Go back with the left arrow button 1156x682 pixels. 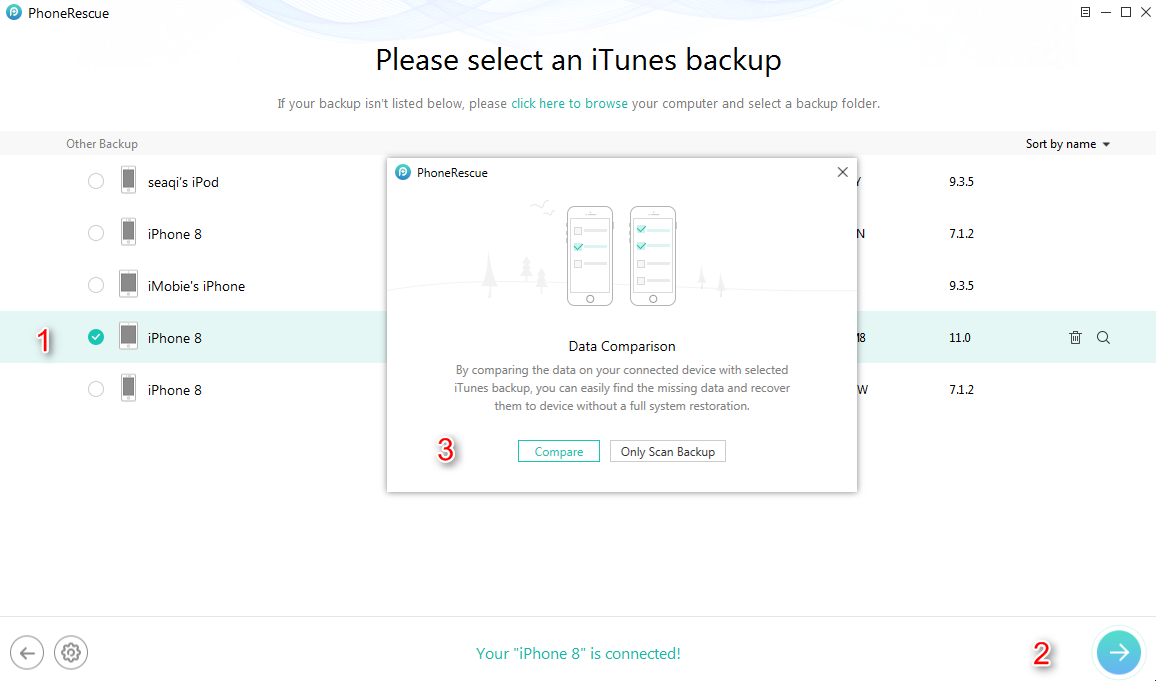(x=27, y=653)
